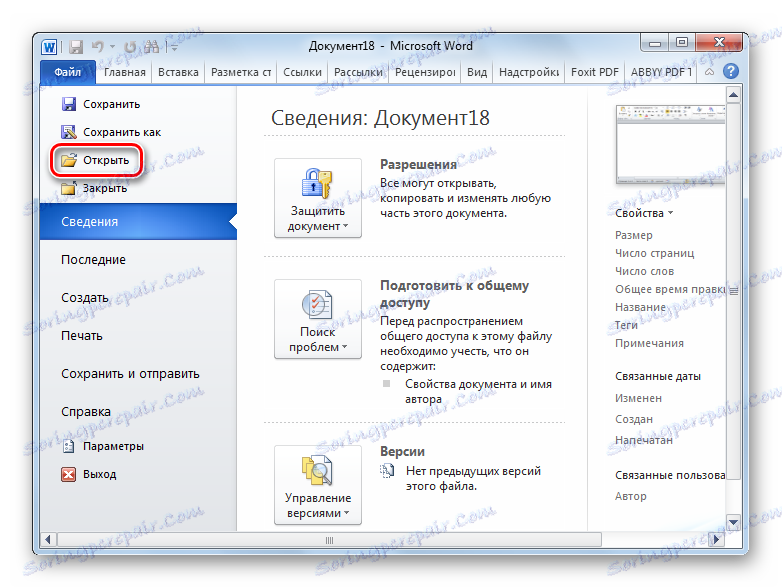This screenshot has width=782, height=588.
Task: Select Сохранить menu entry text
Action: [x=111, y=104]
